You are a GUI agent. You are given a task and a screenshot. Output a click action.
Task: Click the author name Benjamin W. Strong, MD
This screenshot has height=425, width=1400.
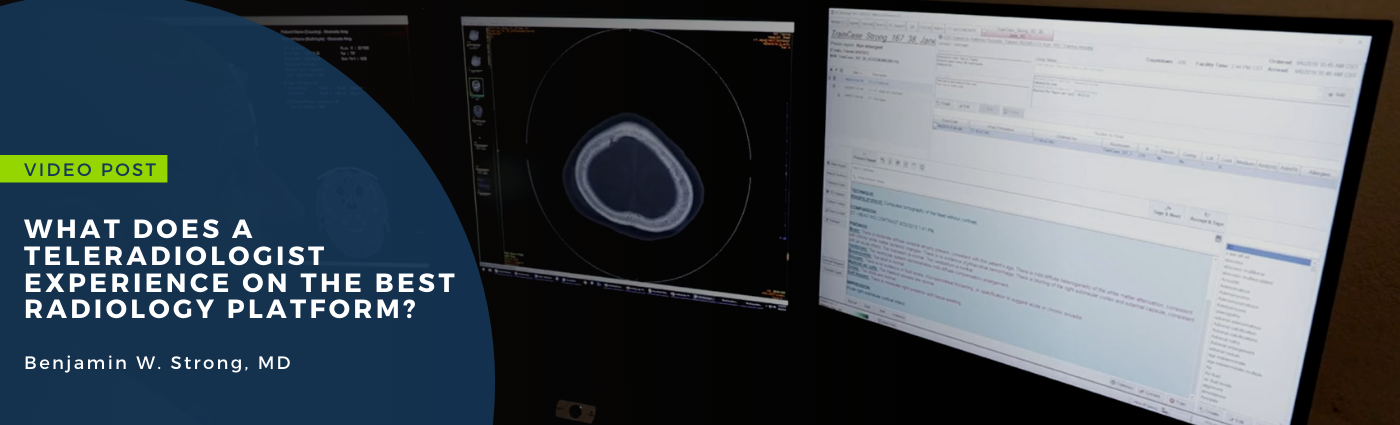click(158, 363)
